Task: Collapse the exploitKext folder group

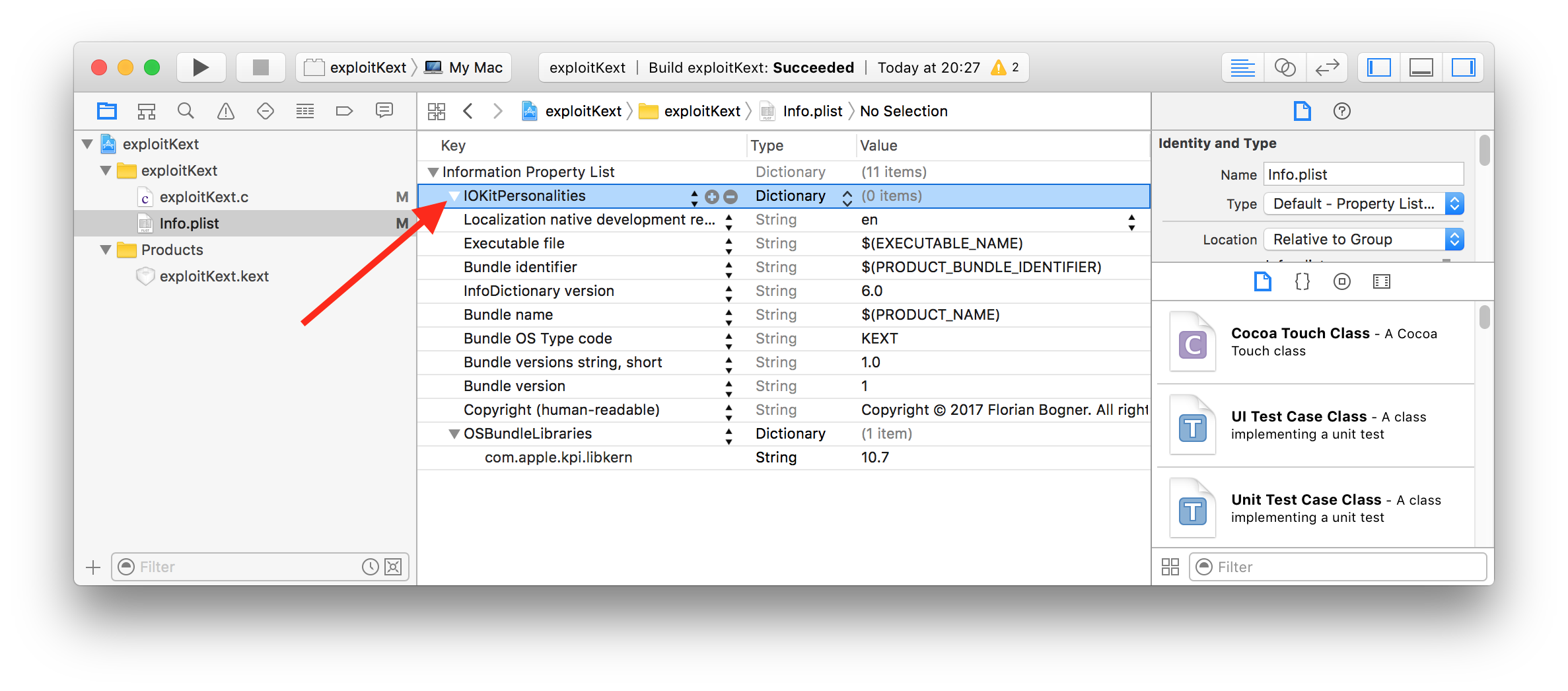Action: pos(106,170)
